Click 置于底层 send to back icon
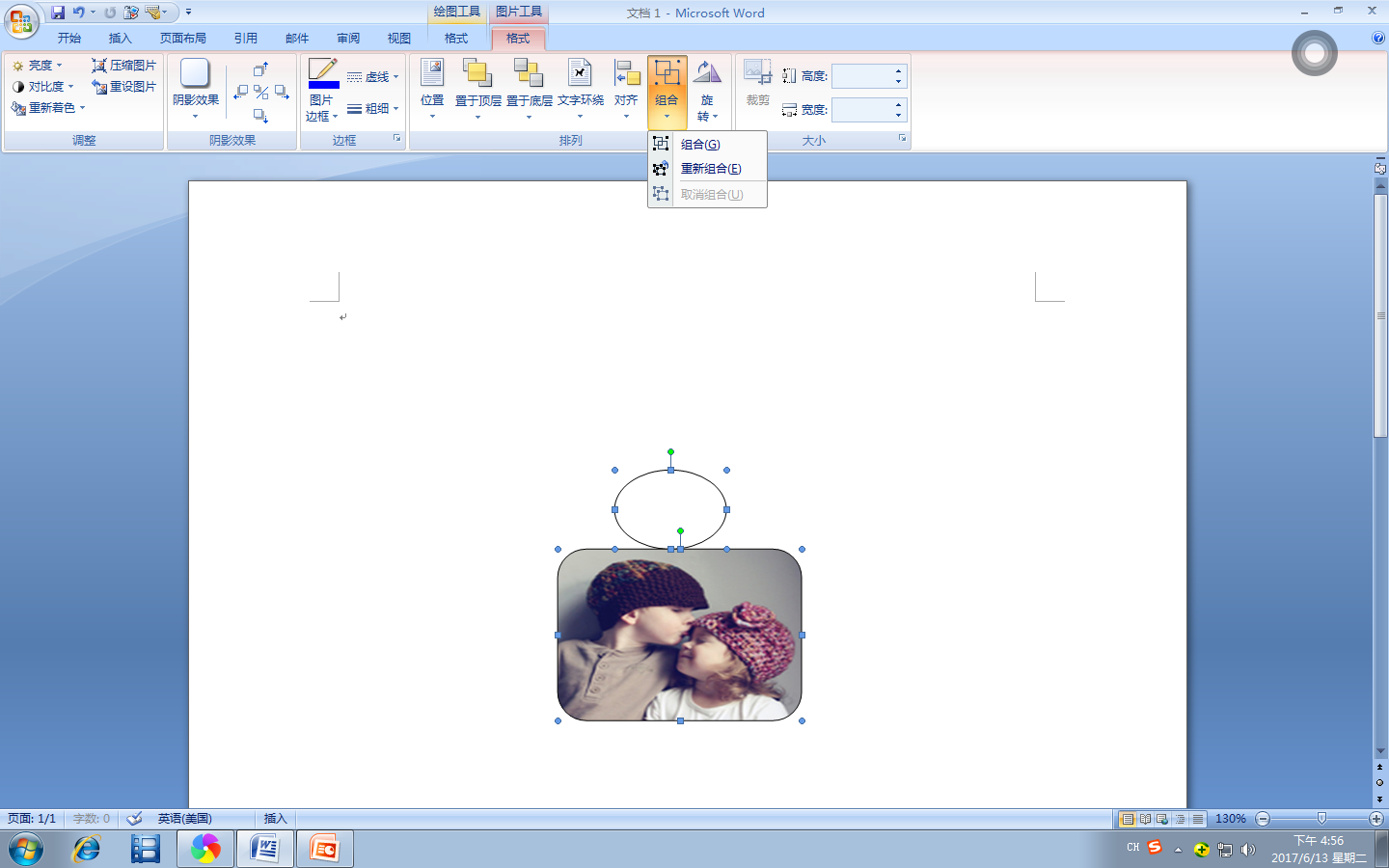This screenshot has width=1389, height=868. 529,73
